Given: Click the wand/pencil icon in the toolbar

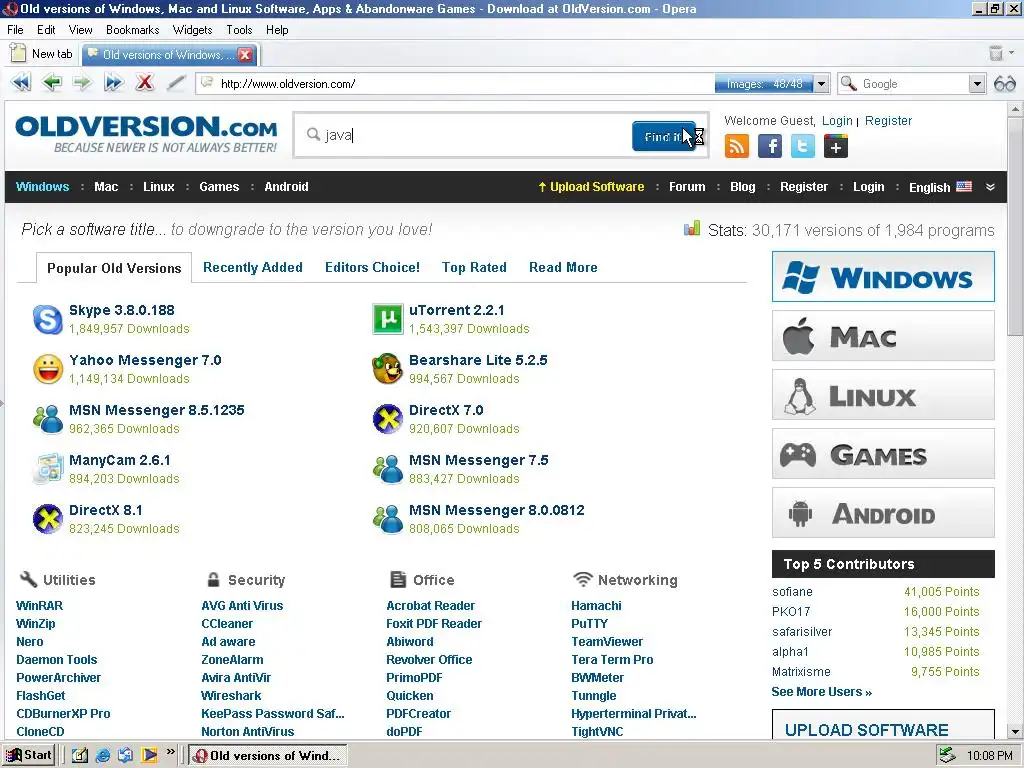Looking at the screenshot, I should [176, 83].
